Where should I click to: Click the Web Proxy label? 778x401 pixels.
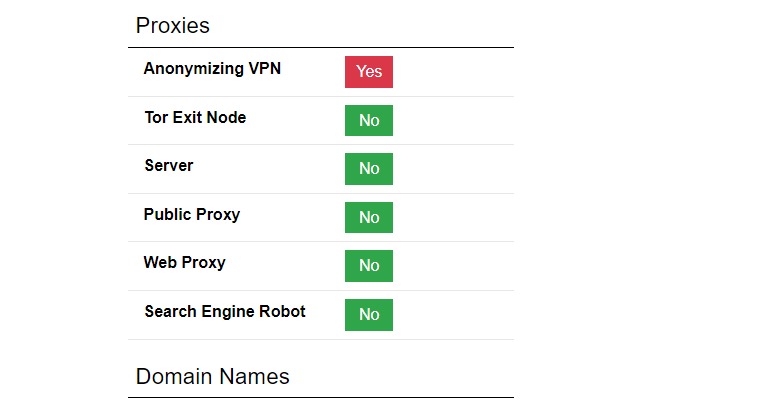coord(185,263)
